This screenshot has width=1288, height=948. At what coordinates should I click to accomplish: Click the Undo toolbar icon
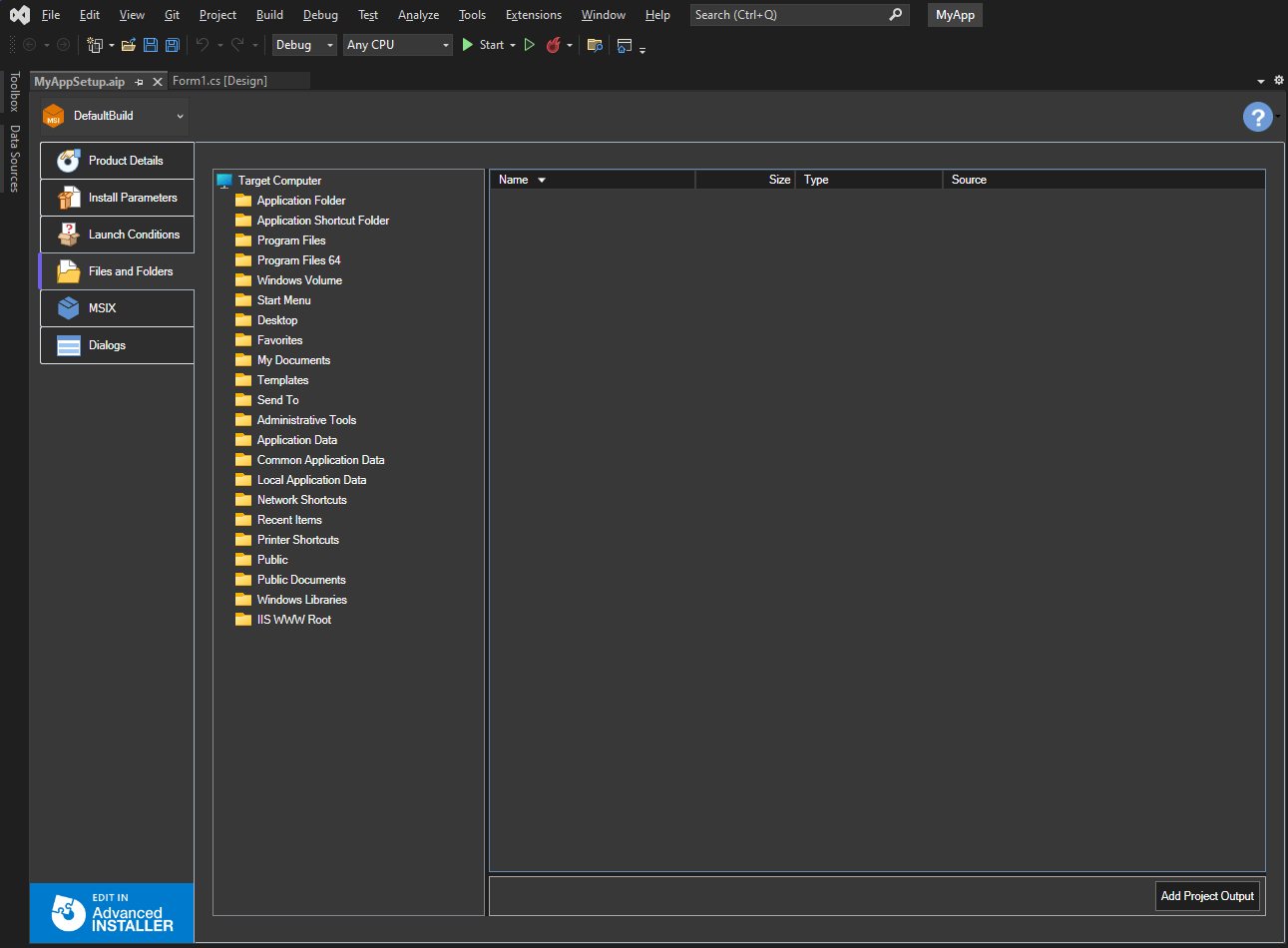click(203, 45)
